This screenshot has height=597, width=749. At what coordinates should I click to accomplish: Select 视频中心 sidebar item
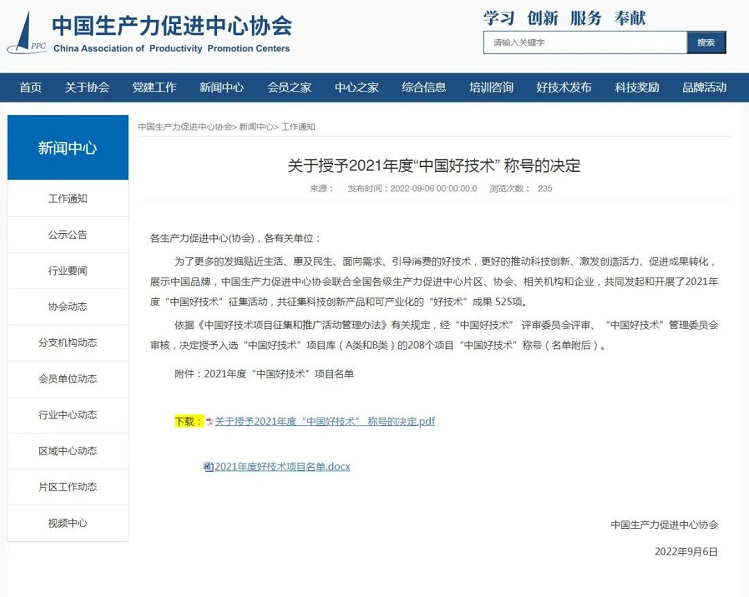[x=68, y=523]
